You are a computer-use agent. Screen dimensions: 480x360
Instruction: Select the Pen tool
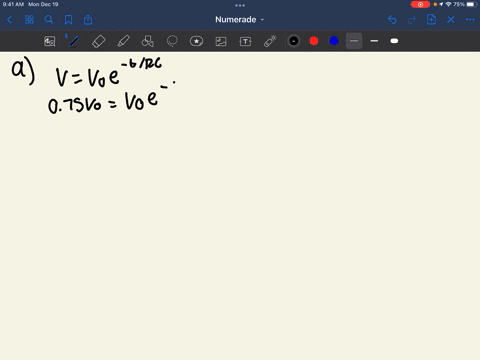[74, 41]
